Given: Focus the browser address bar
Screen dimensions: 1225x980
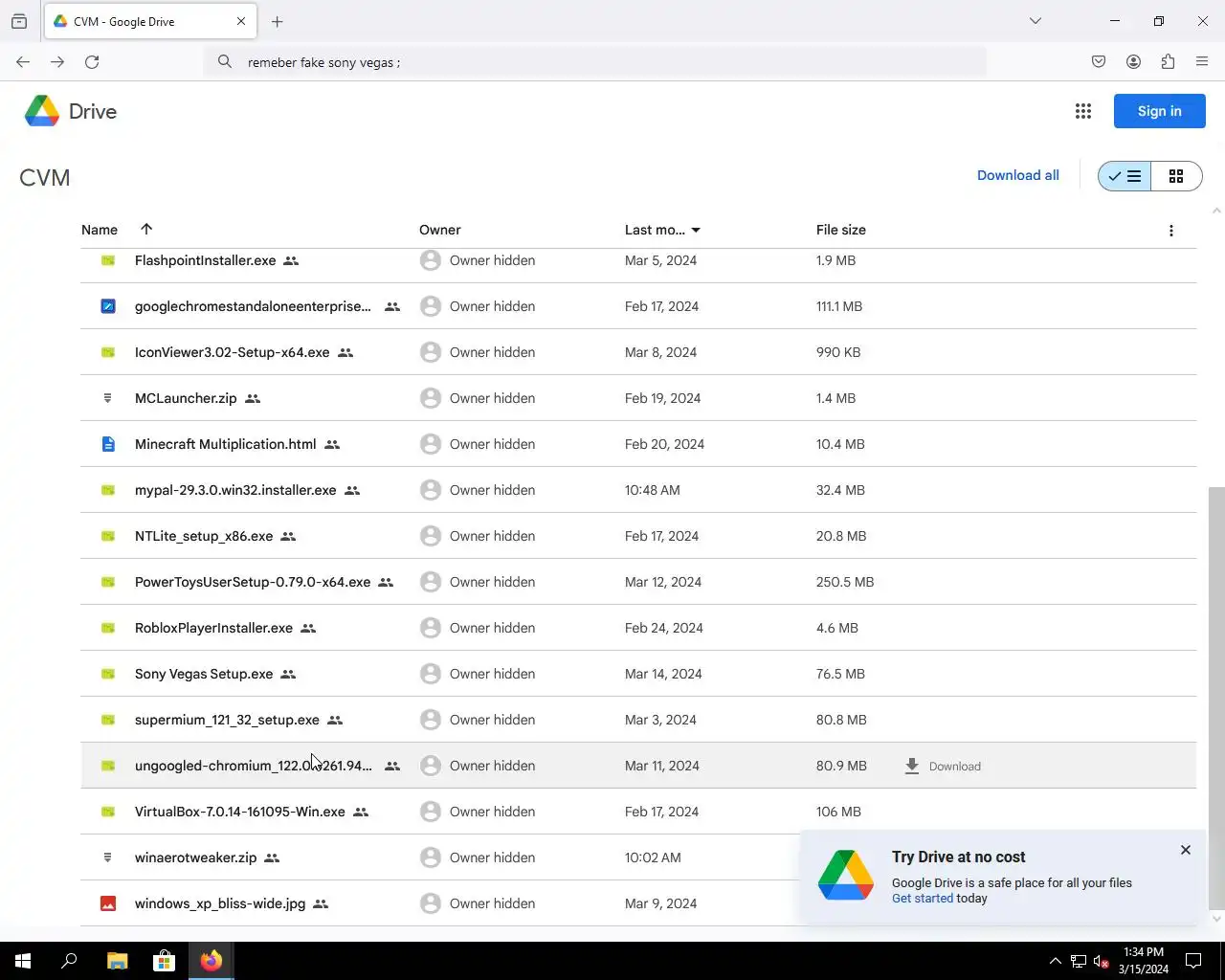Looking at the screenshot, I should (x=595, y=62).
